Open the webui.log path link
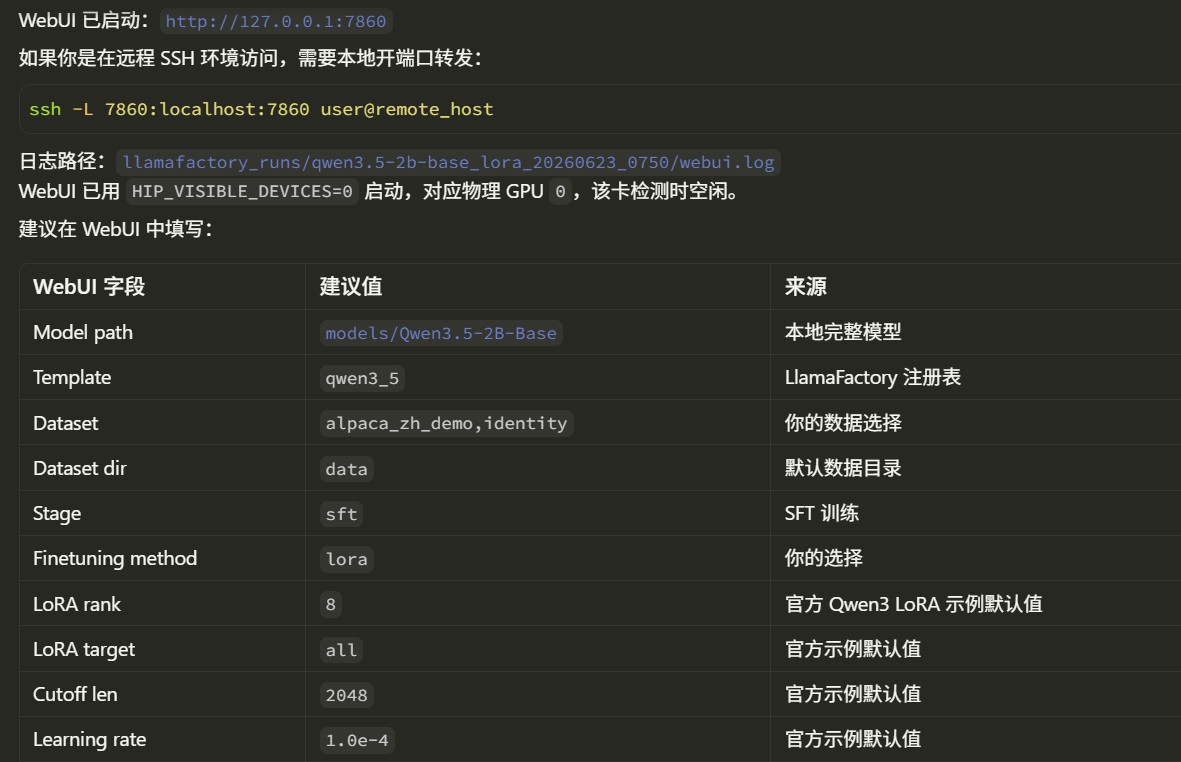Viewport: 1181px width, 762px height. (448, 162)
